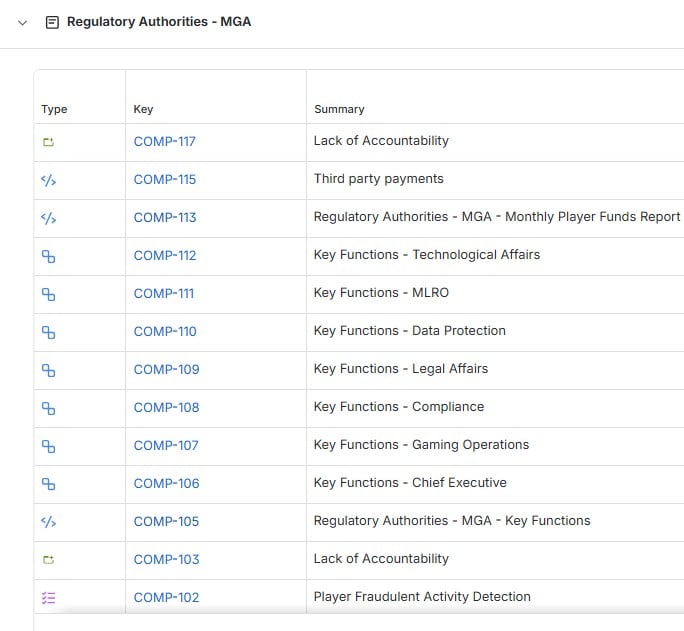Sort by the Key column header

143,109
